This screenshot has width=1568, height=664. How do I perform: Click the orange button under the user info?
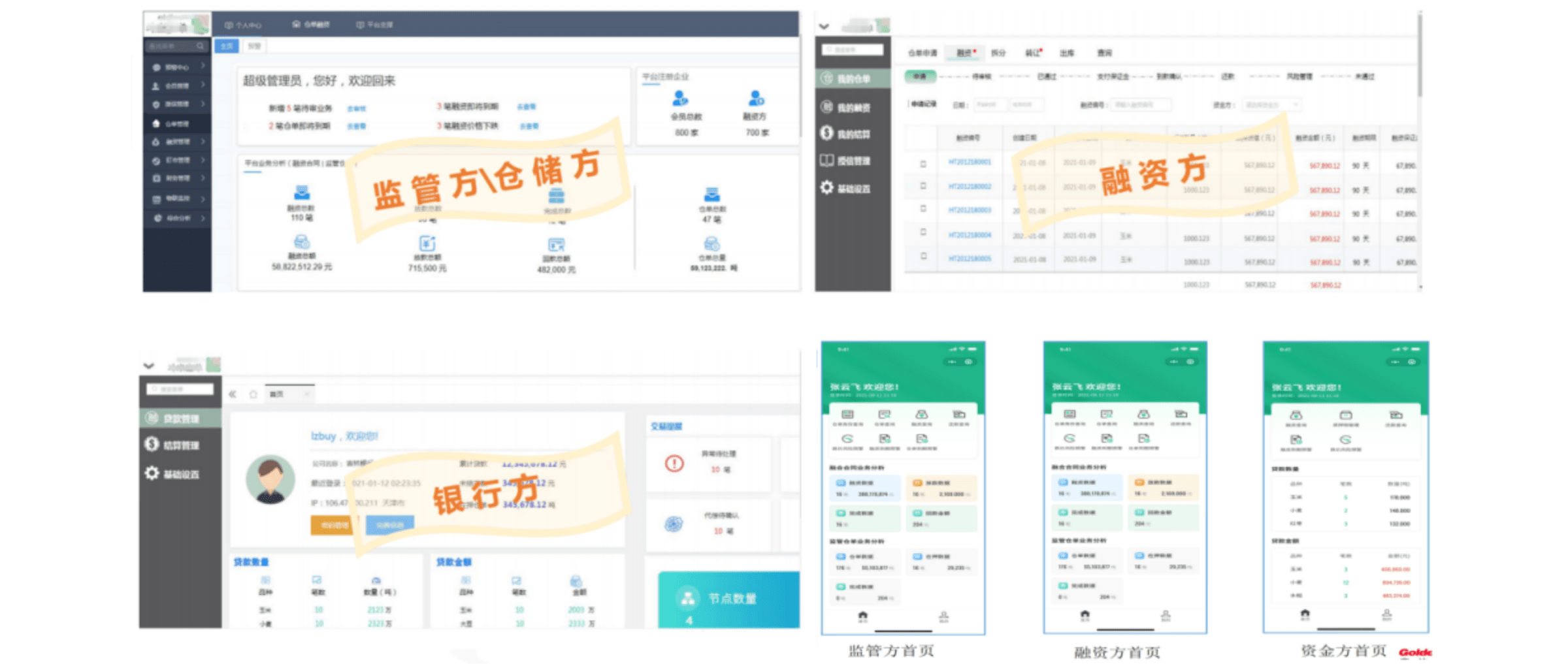(334, 525)
